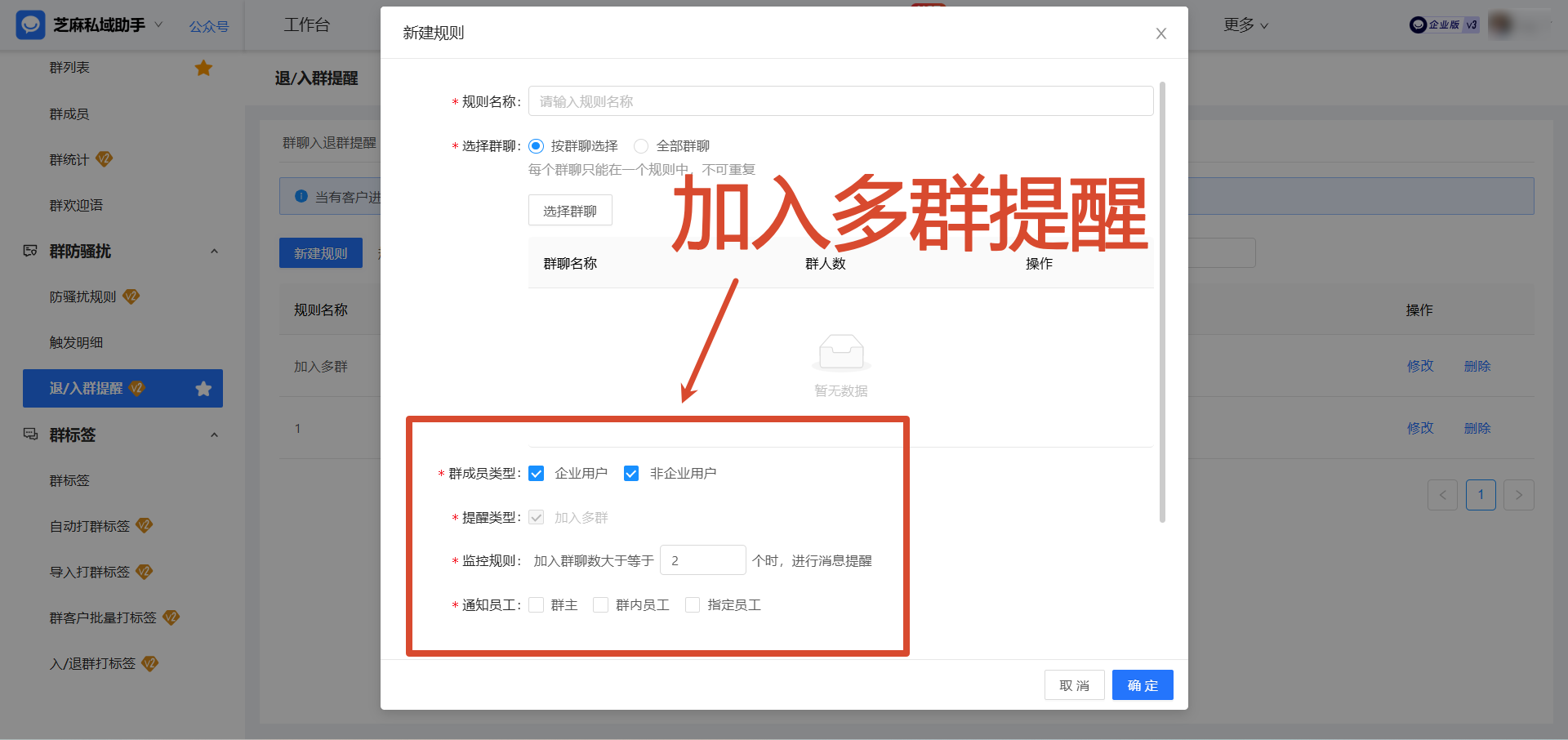Screen dimensions: 1568x740
Task: Click the 取消 button
Action: [x=1074, y=685]
